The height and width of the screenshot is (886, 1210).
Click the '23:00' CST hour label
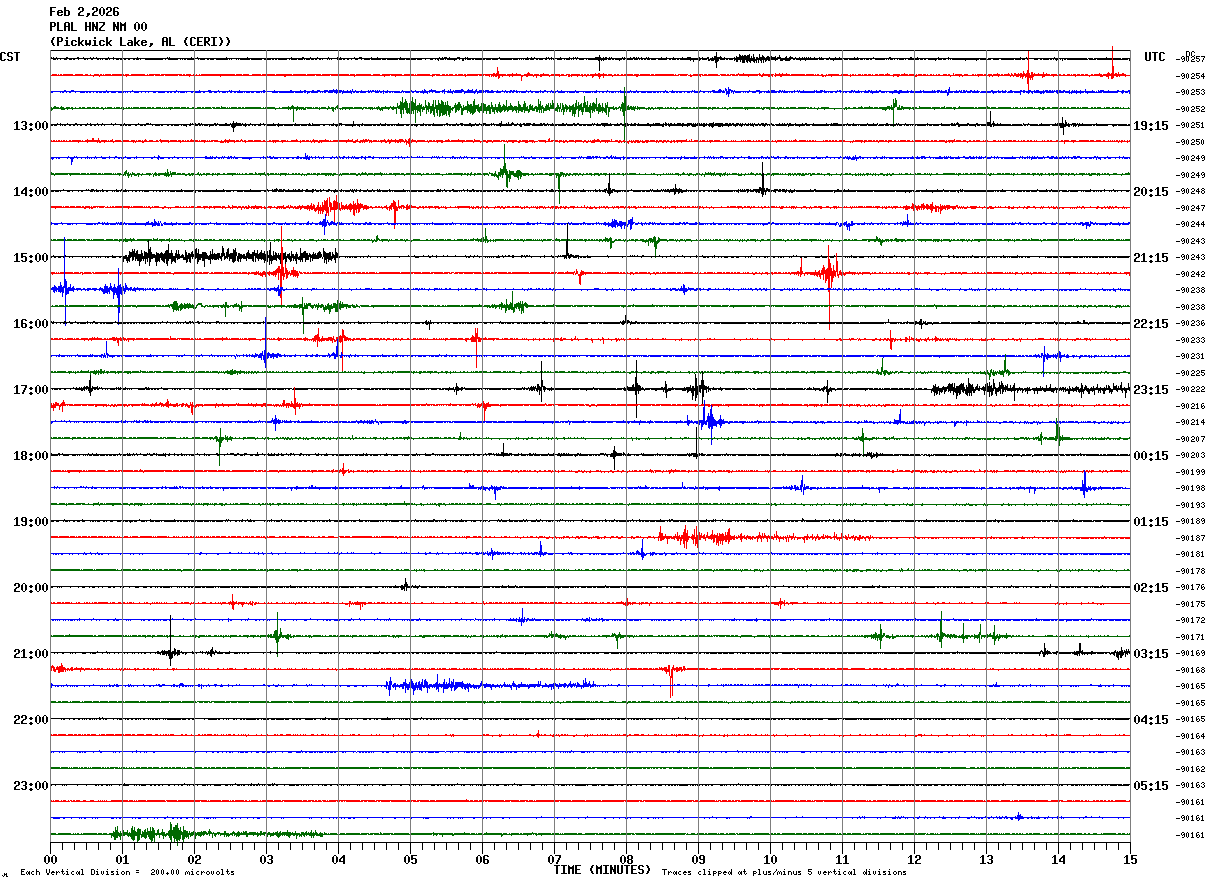(x=31, y=786)
